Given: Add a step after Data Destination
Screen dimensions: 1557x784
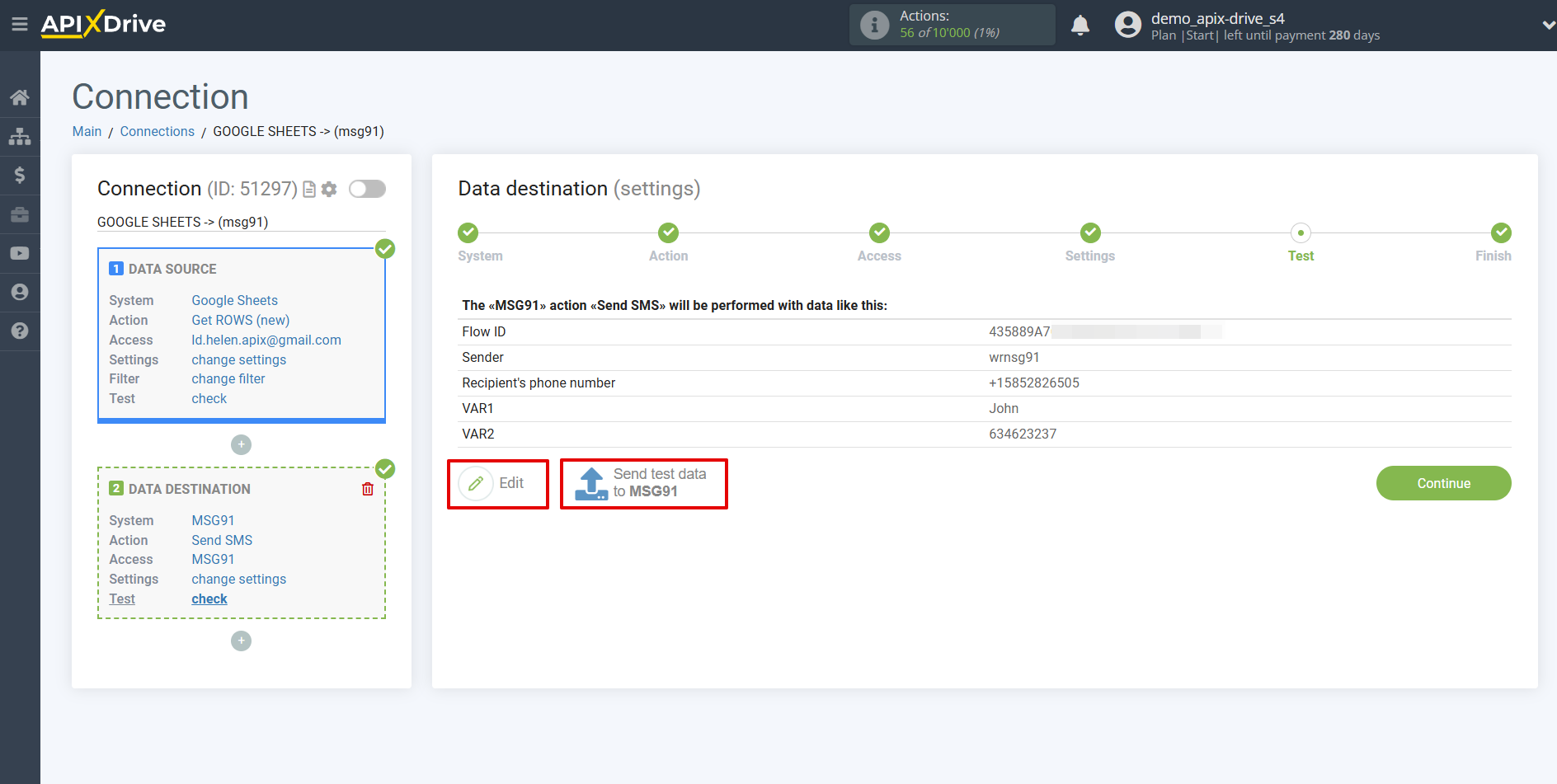Looking at the screenshot, I should click(x=241, y=641).
